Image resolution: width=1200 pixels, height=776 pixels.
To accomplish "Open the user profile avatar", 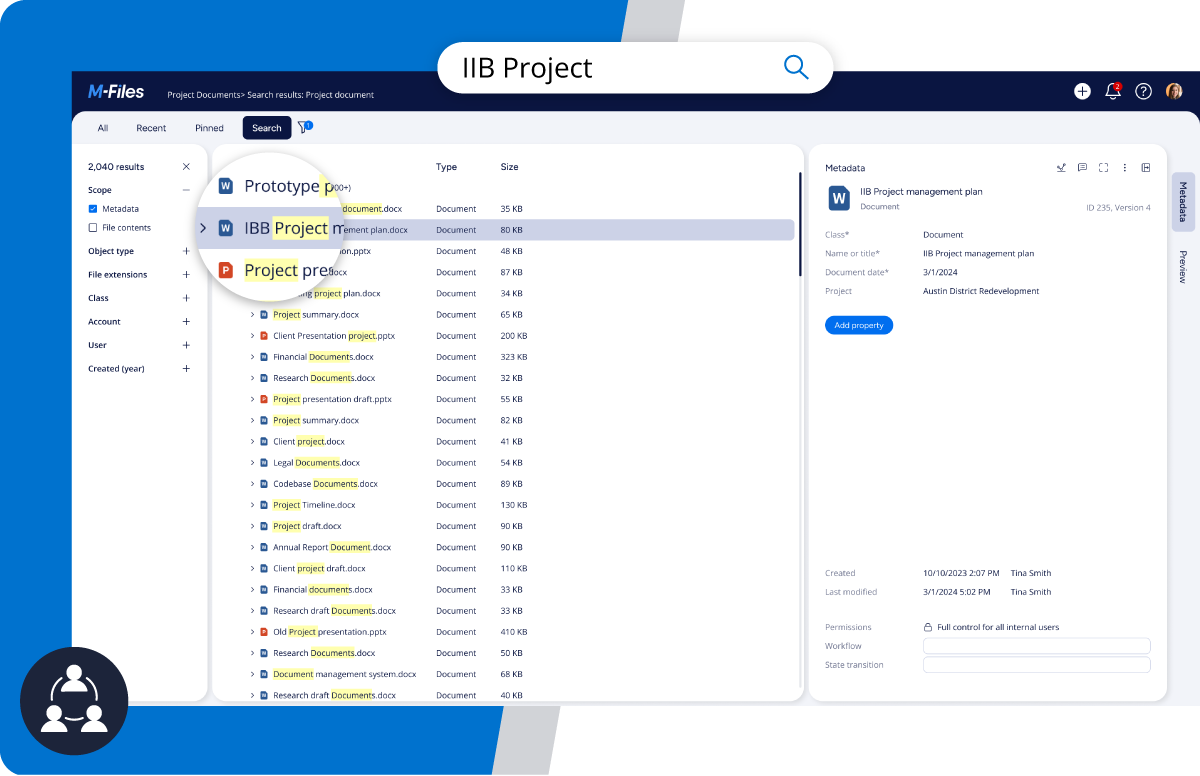I will (x=1174, y=91).
